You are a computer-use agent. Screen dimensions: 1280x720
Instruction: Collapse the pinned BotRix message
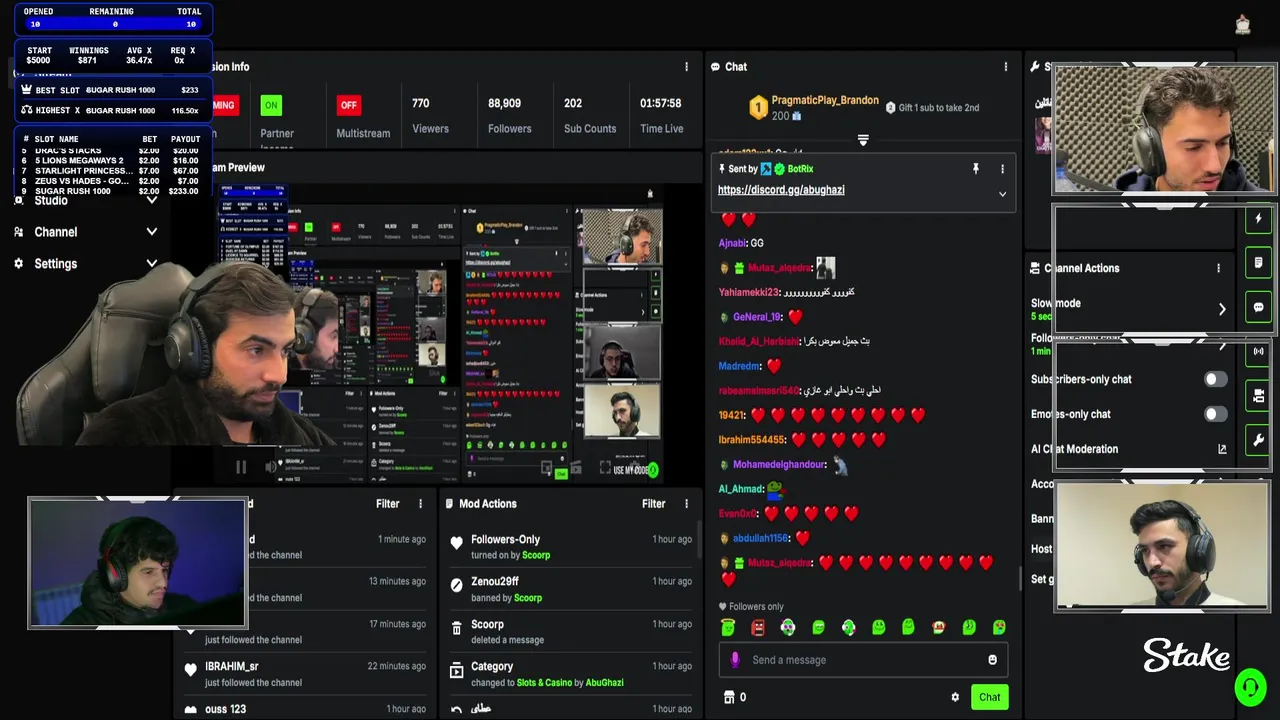click(x=1002, y=194)
